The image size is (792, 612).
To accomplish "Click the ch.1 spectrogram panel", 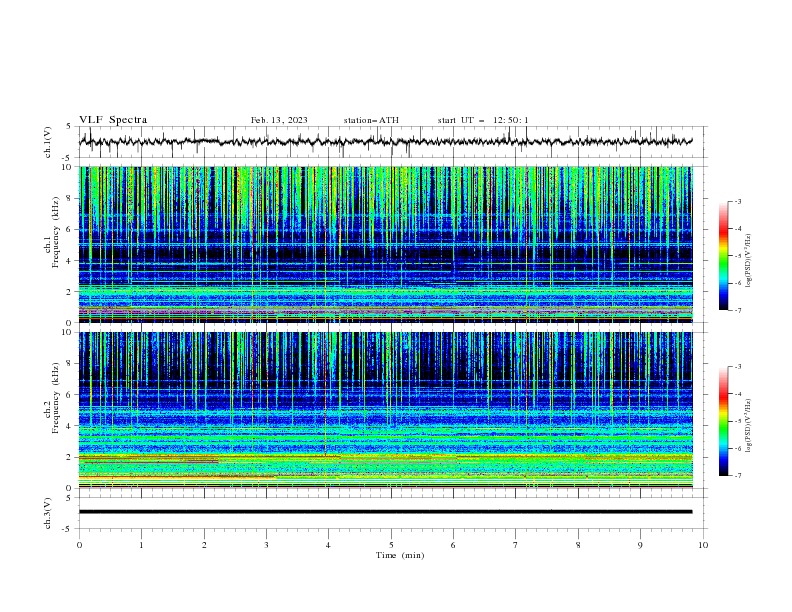I will [x=386, y=244].
